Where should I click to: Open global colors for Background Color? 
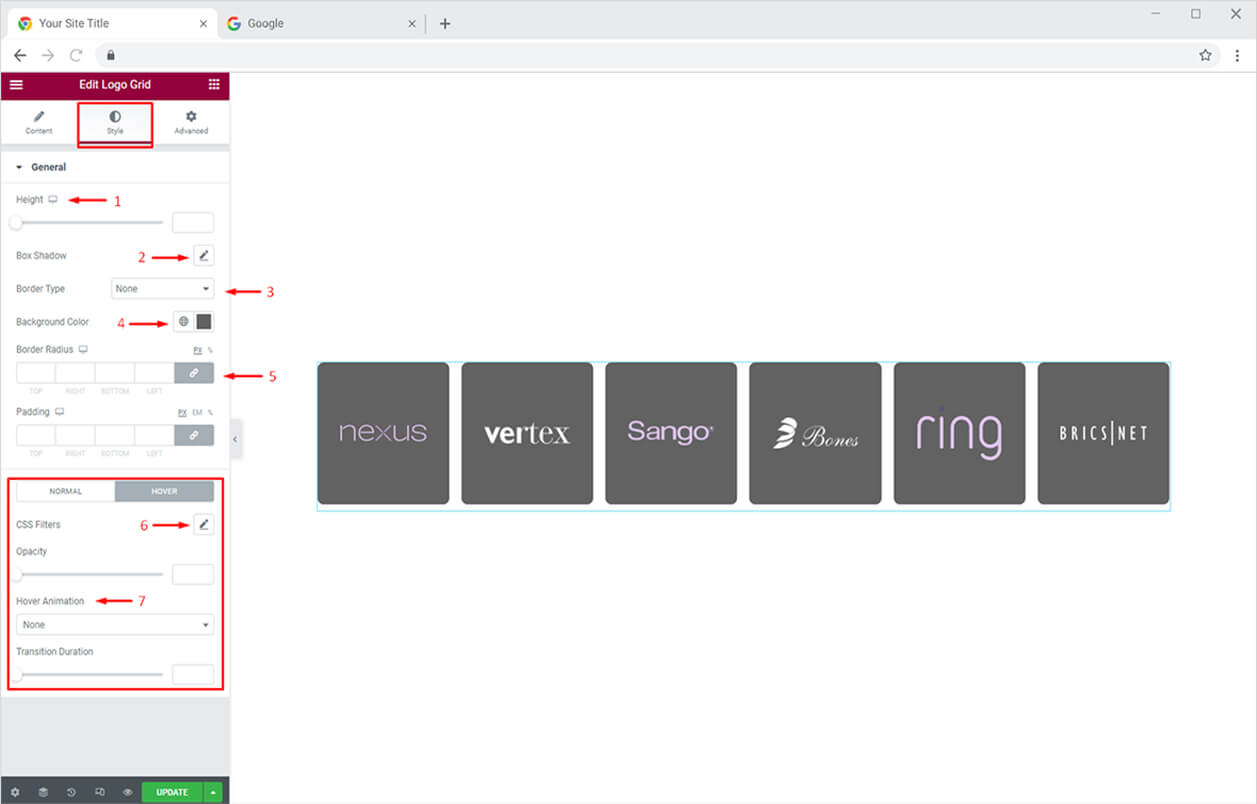coord(183,322)
